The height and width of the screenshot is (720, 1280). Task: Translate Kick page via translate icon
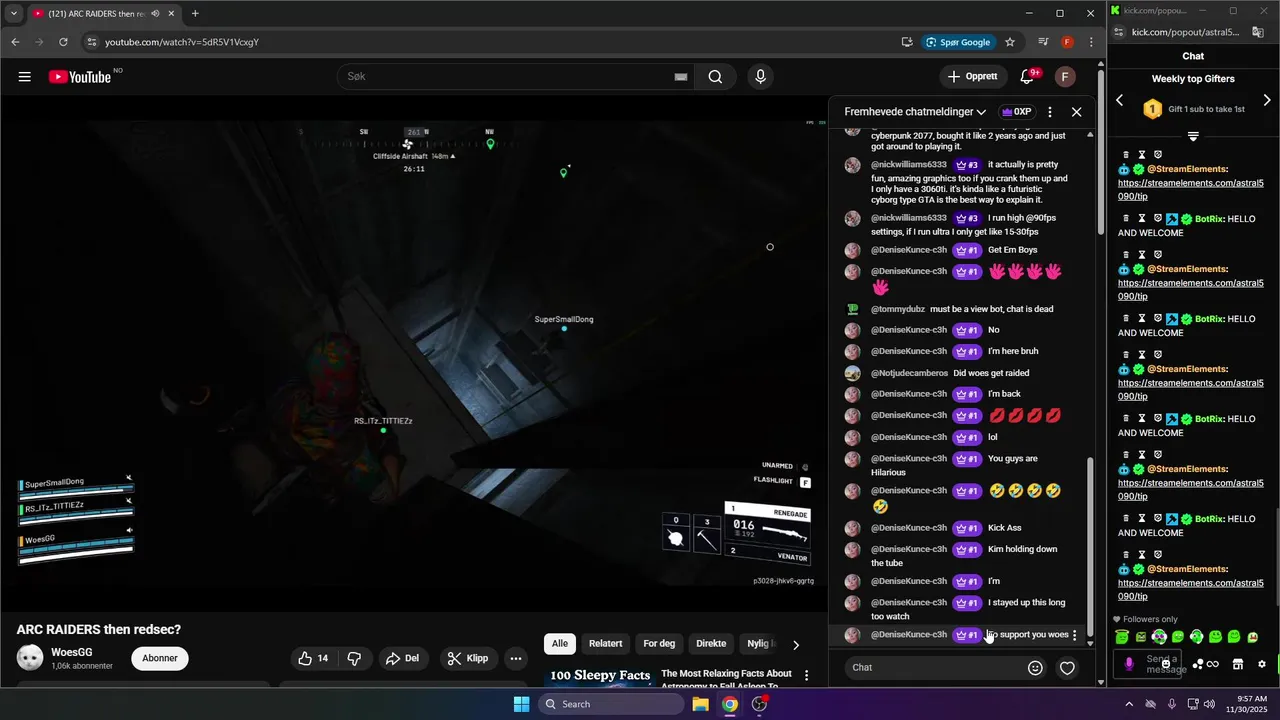(x=1258, y=32)
